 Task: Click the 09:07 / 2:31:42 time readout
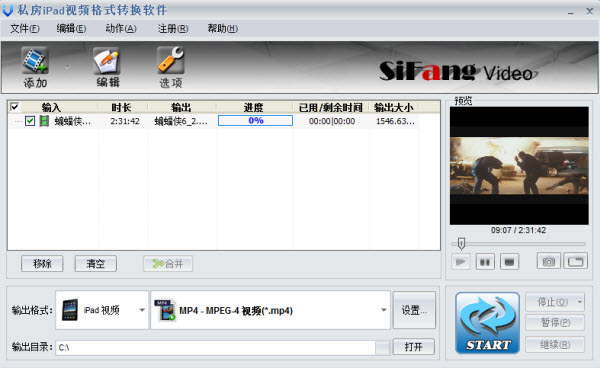tap(518, 230)
